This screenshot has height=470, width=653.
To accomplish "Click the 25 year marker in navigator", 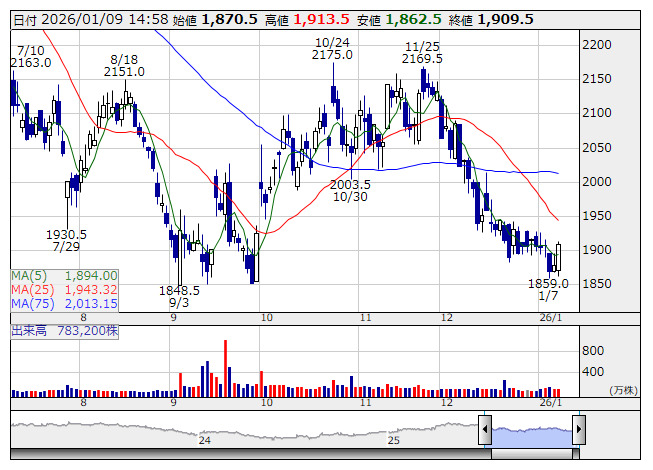I will (x=394, y=440).
